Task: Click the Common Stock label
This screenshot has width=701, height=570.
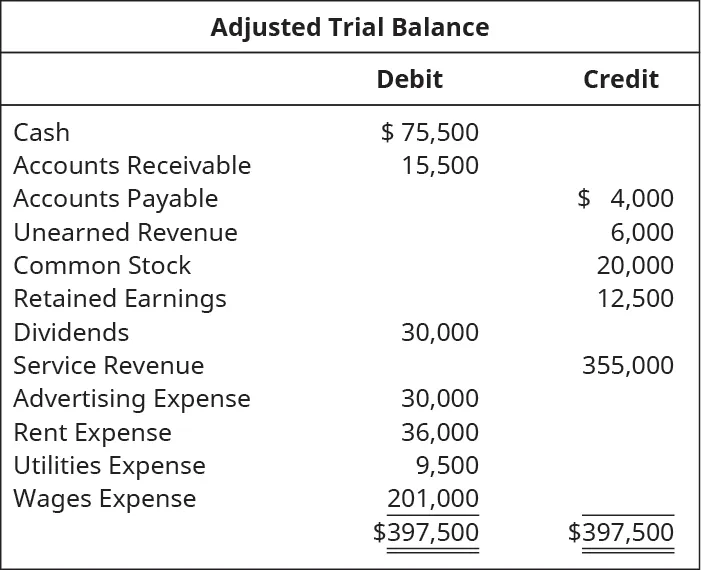Action: pyautogui.click(x=102, y=265)
